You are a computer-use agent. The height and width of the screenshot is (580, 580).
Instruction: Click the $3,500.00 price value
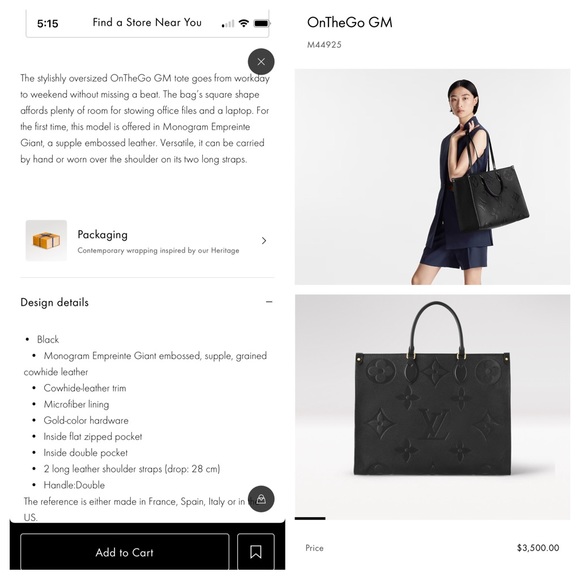point(538,548)
